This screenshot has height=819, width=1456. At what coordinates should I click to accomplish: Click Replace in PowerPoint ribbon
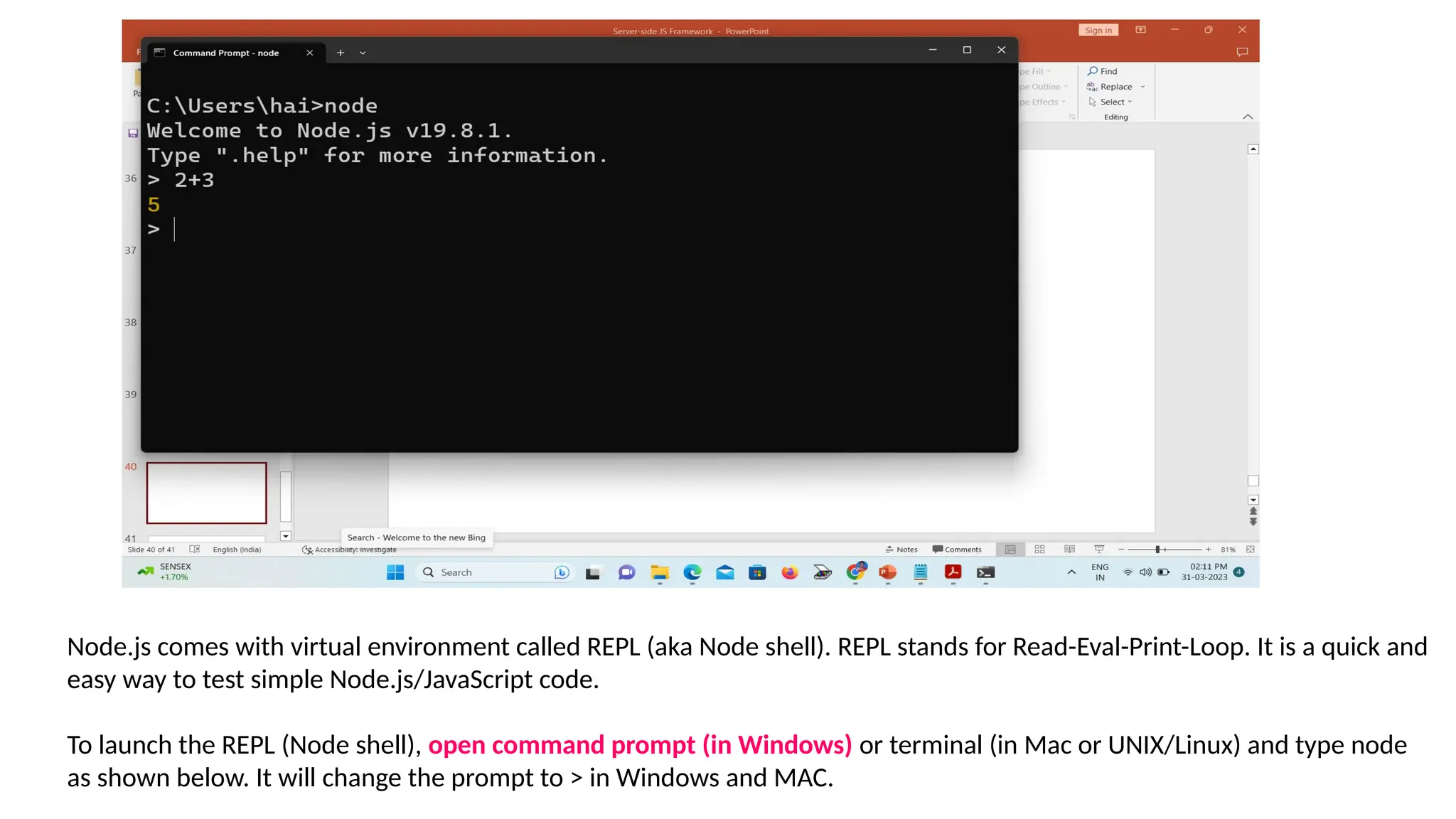[x=1110, y=87]
